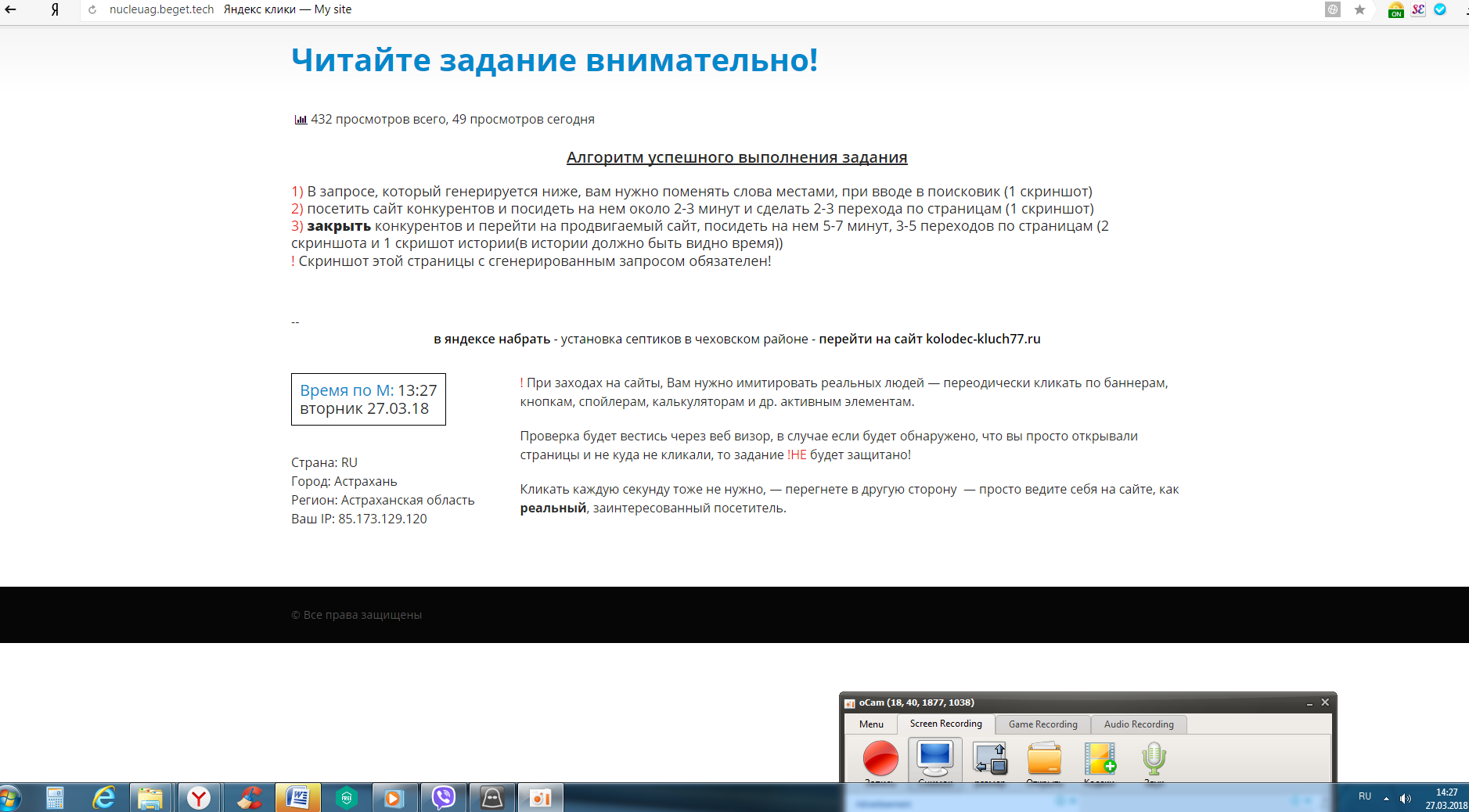Click "Регион: Астраханская область"

(383, 500)
